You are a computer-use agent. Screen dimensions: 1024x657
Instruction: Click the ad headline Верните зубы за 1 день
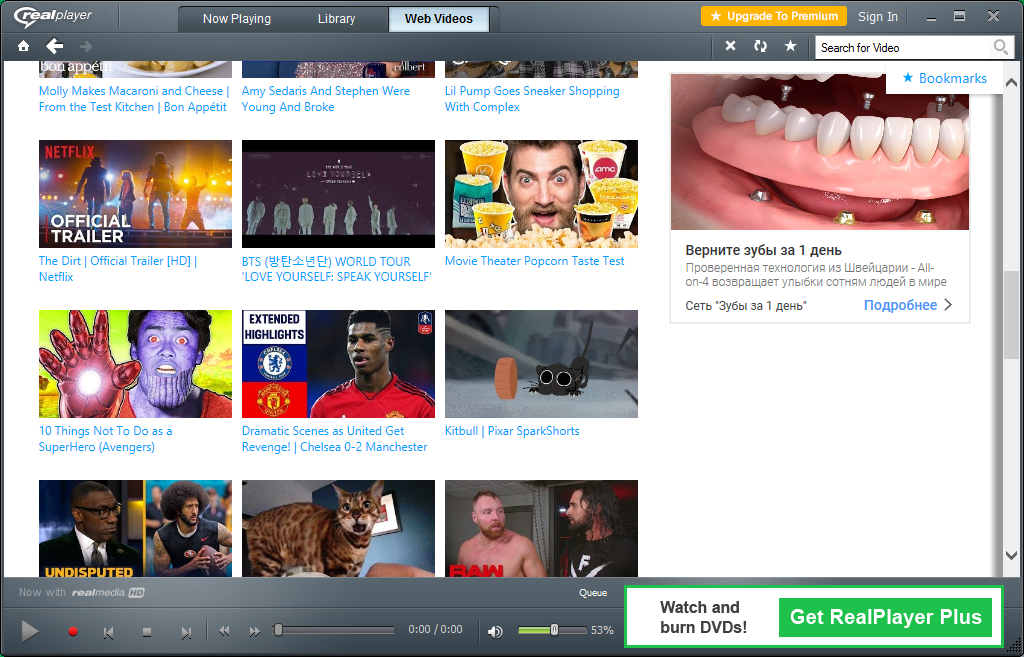click(763, 250)
